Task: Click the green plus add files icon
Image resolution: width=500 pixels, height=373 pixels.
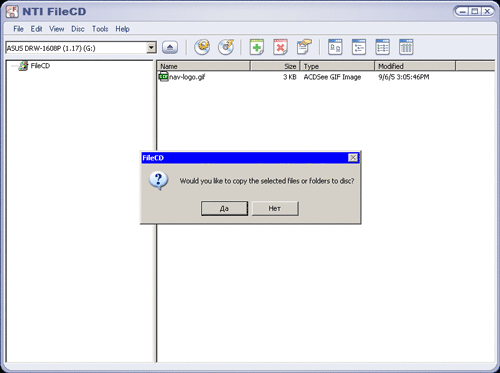Action: (257, 47)
